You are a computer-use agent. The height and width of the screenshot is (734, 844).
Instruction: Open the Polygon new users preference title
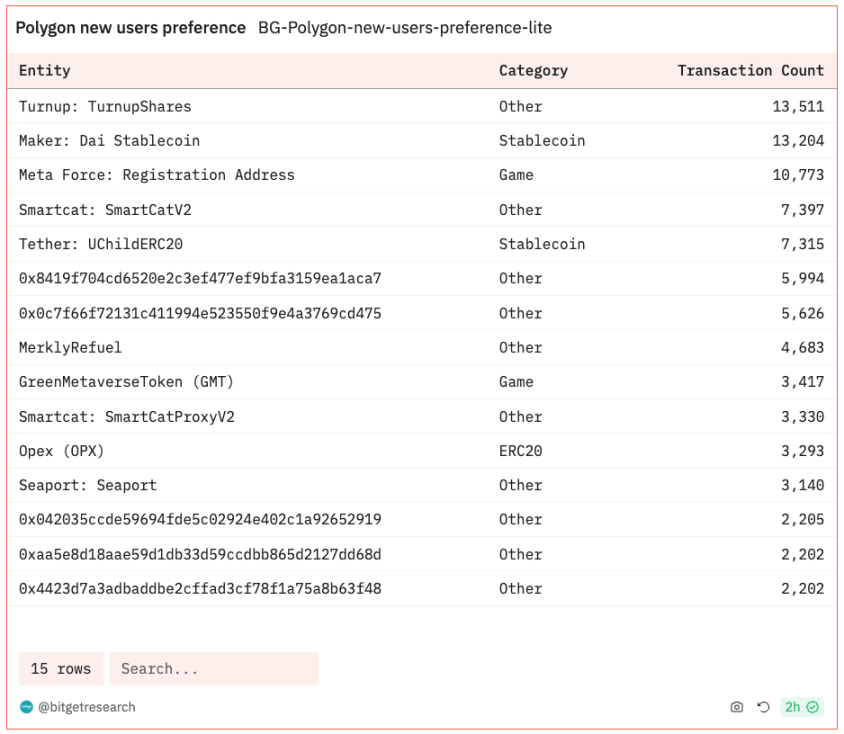click(x=130, y=28)
